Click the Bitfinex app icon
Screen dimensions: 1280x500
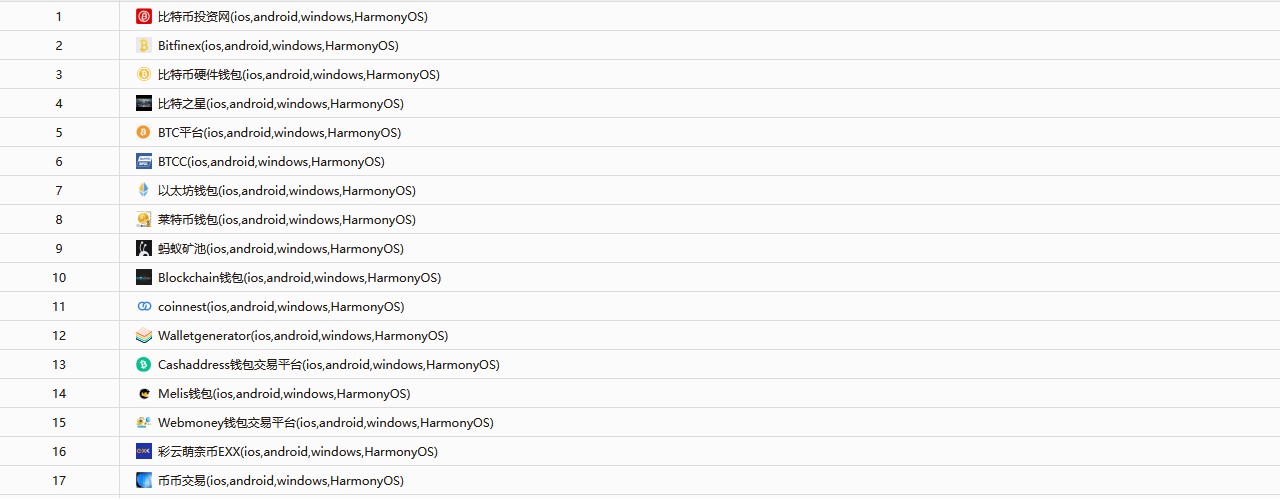143,46
